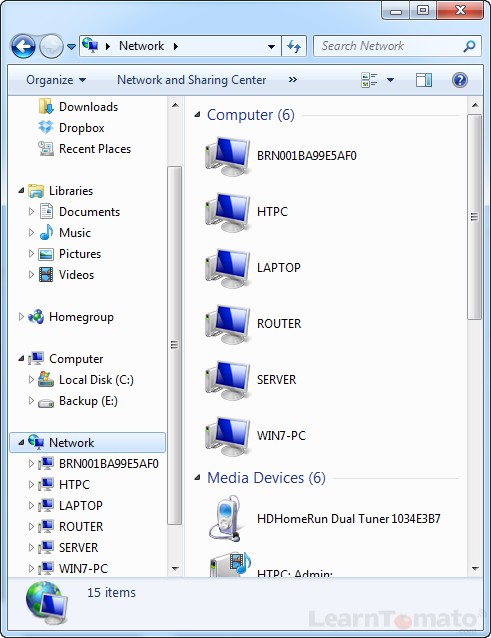Open the address bar previous locations dropdown

[271, 46]
